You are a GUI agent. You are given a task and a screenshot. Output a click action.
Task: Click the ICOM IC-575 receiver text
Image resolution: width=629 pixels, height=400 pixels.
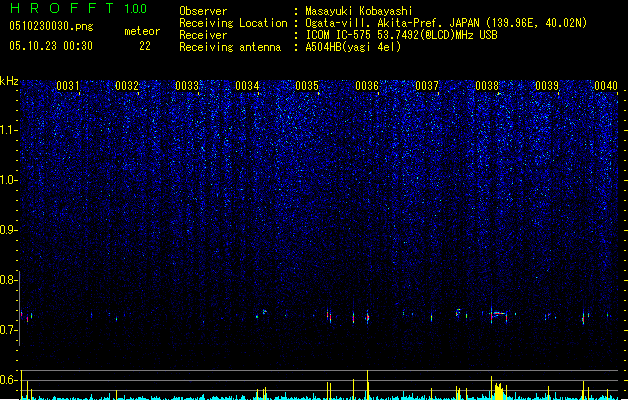[x=401, y=35]
